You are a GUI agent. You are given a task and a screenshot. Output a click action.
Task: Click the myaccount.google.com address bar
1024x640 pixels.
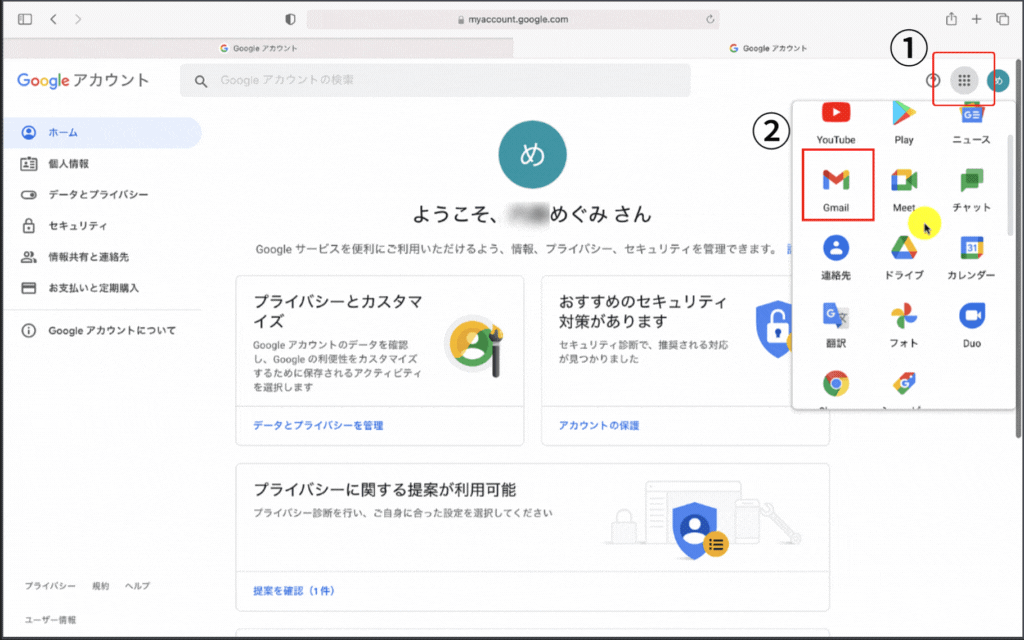coord(513,20)
